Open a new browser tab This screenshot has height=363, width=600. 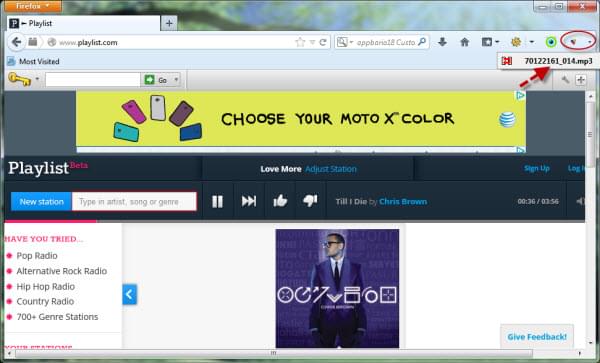click(x=169, y=23)
